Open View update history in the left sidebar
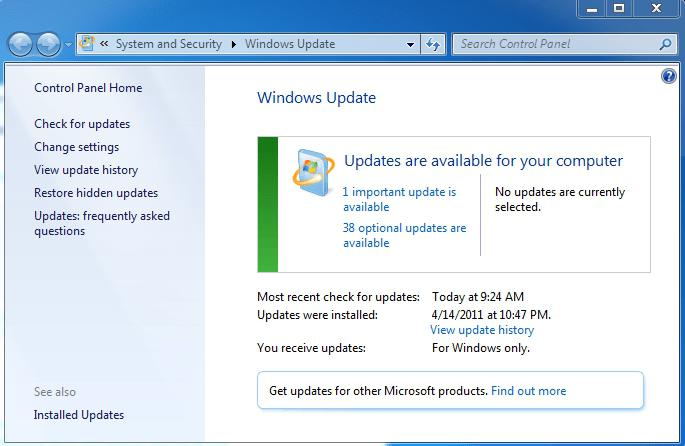This screenshot has width=685, height=446. click(x=86, y=169)
